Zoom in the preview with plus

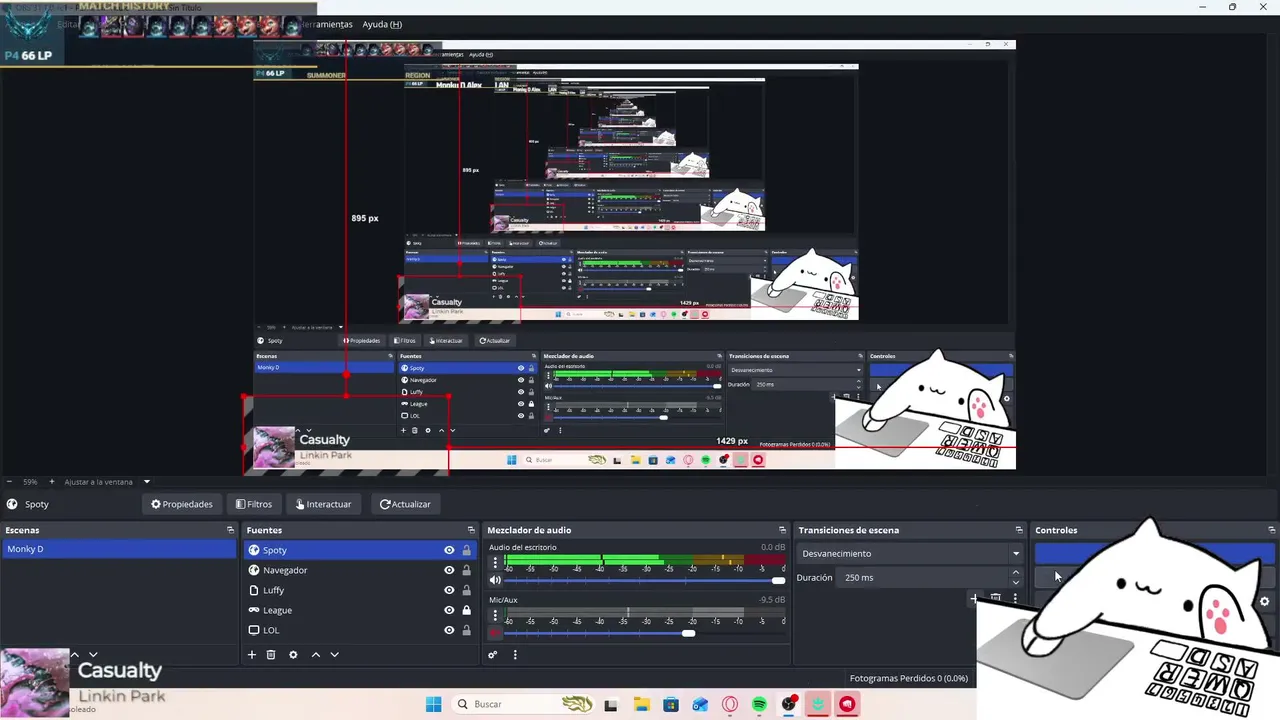52,482
